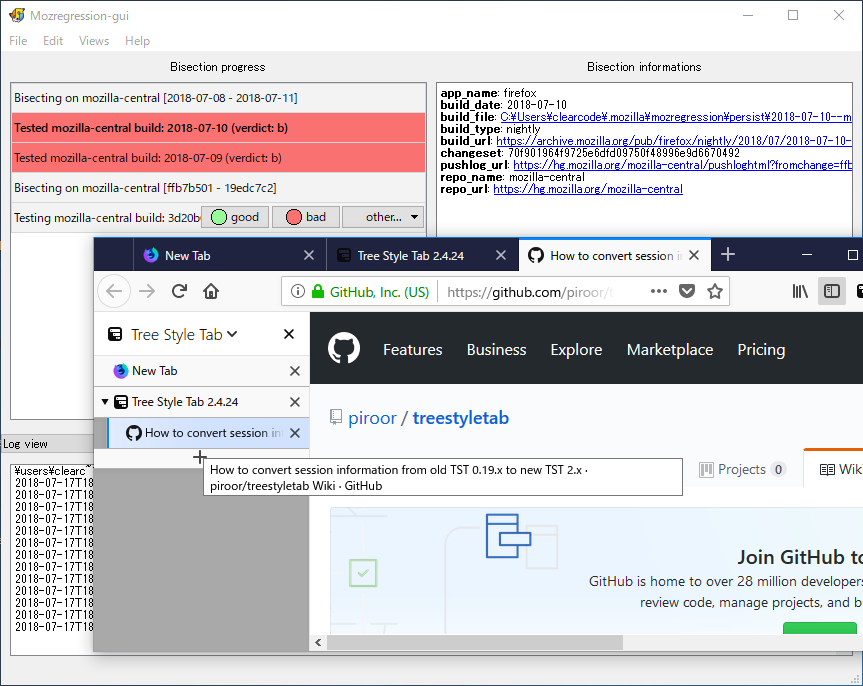The width and height of the screenshot is (863, 686).
Task: Save page to Pocket
Action: click(x=687, y=291)
